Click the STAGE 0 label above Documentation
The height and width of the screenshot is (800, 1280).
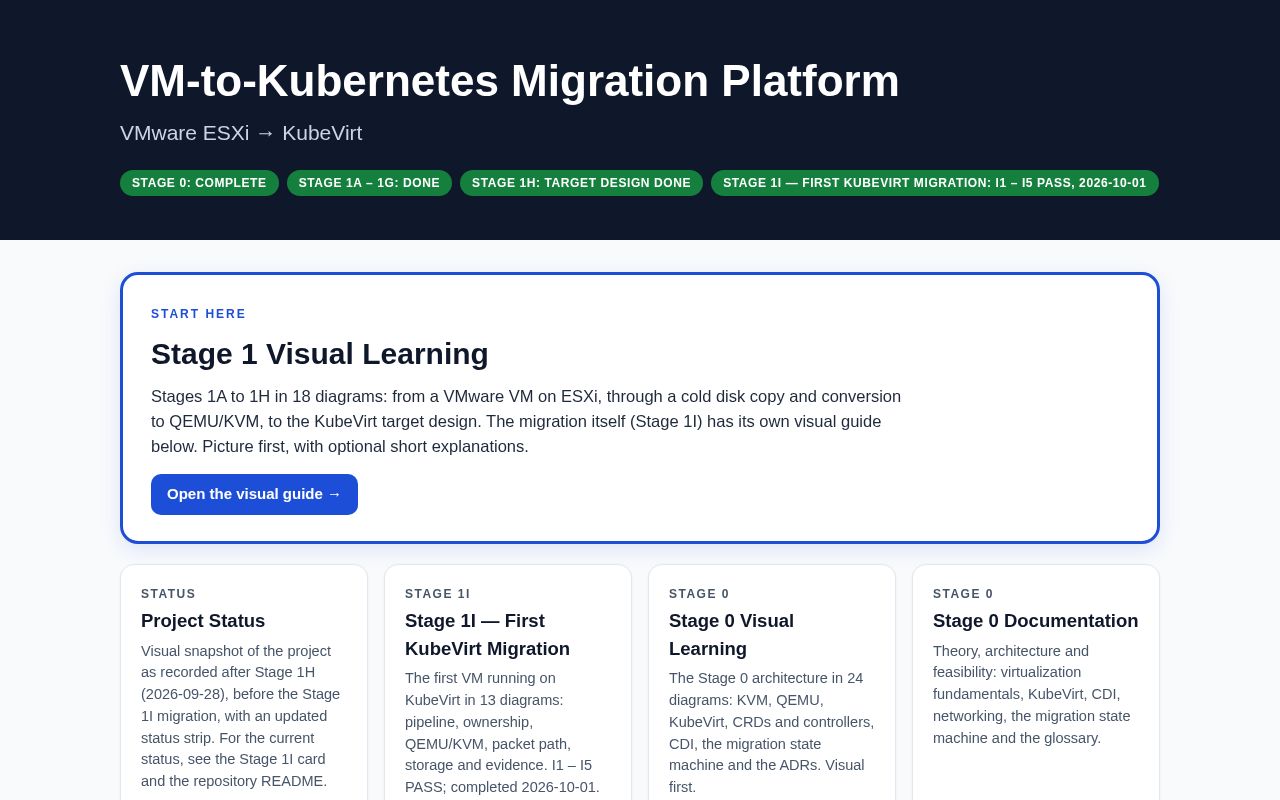963,594
